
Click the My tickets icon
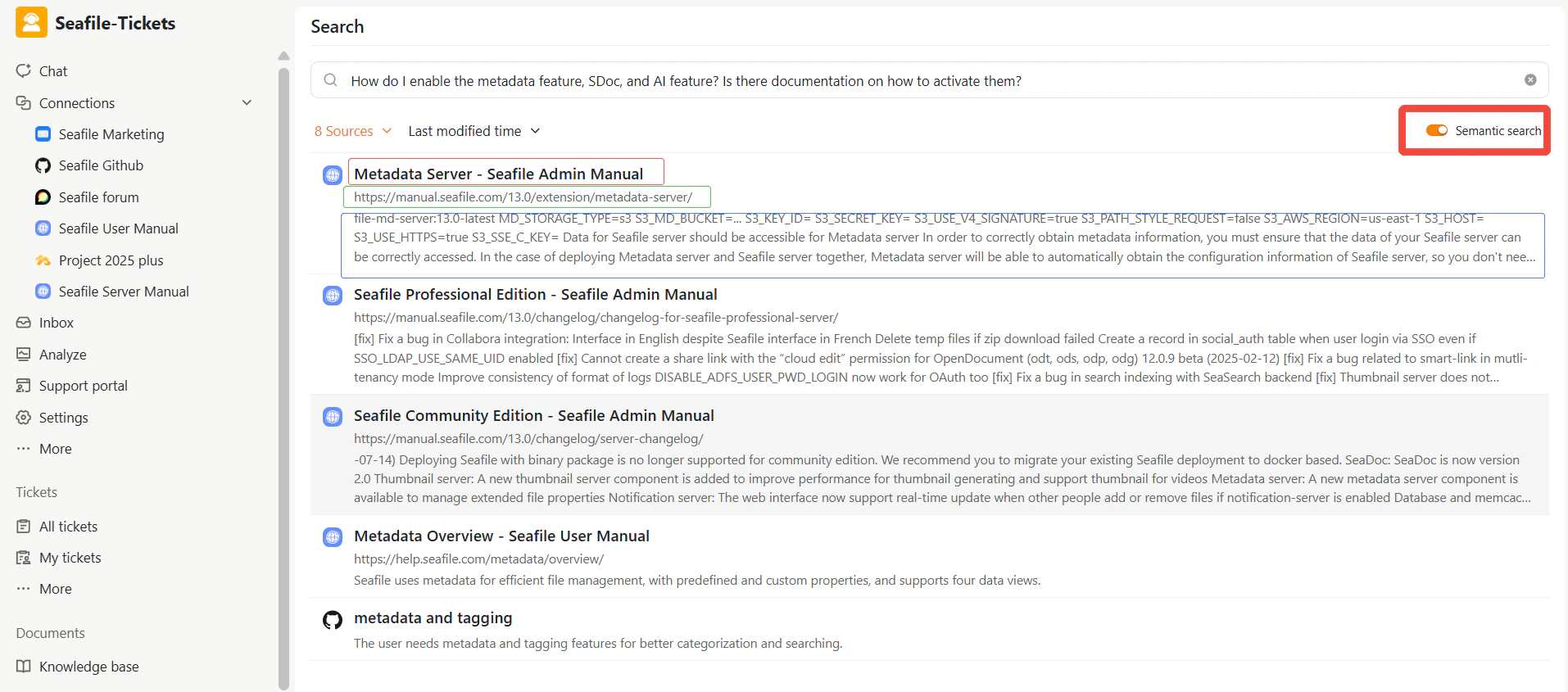24,558
